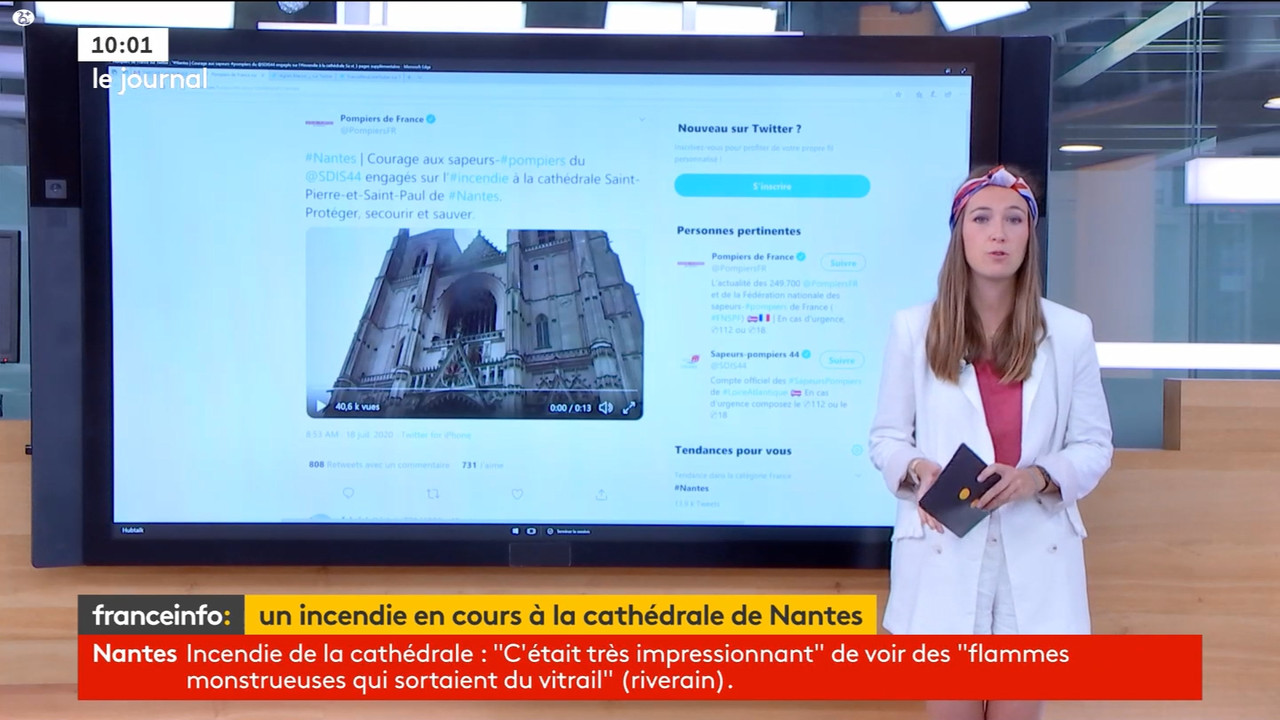Like the cathedral fire tweet
1280x720 pixels.
[517, 494]
